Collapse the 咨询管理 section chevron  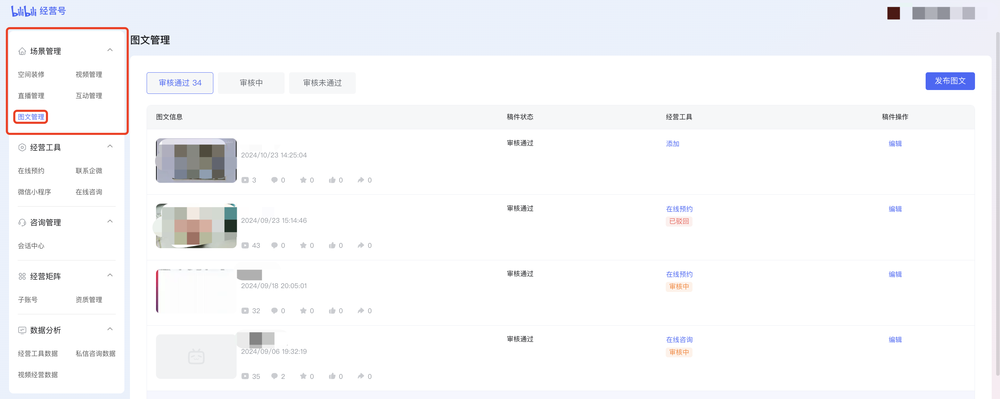110,222
